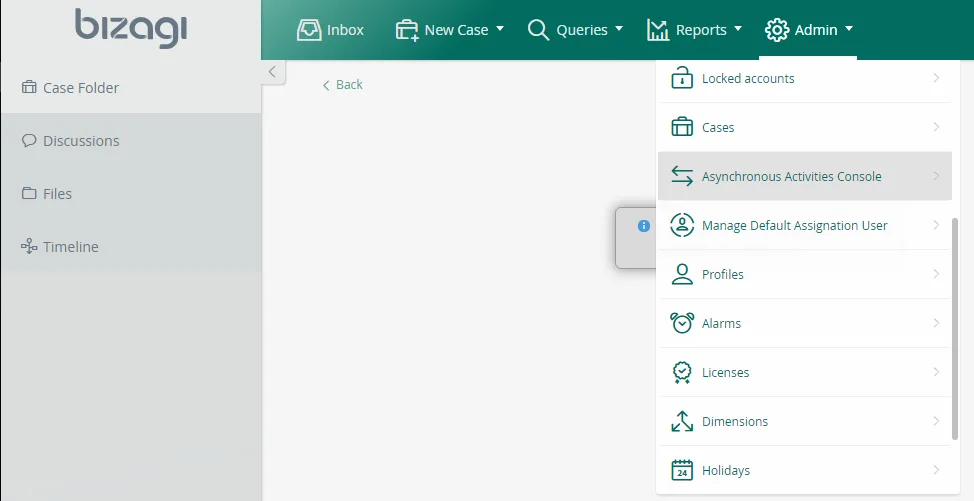This screenshot has height=501, width=974.
Task: Click the Alarms clock icon
Action: tap(682, 323)
